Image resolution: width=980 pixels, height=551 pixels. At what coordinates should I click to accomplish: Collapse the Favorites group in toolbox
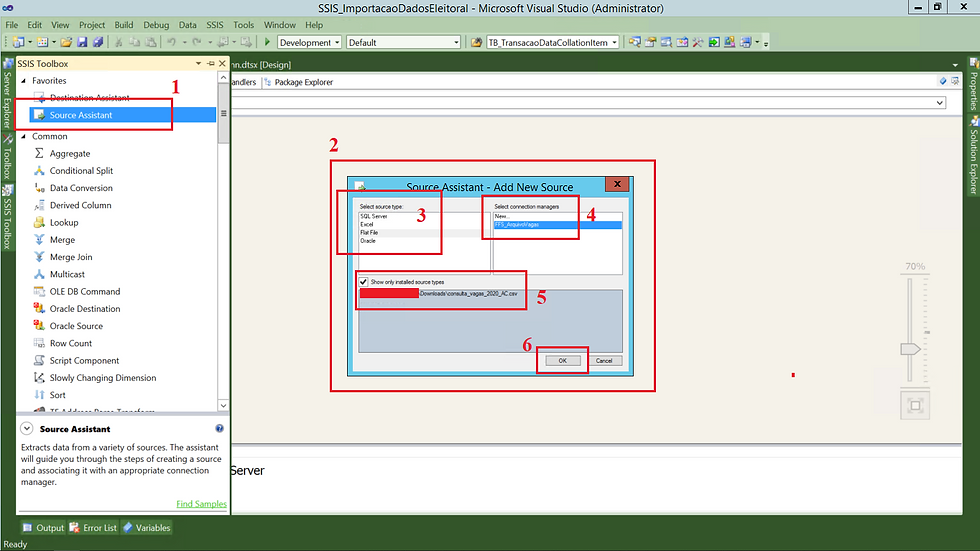24,81
